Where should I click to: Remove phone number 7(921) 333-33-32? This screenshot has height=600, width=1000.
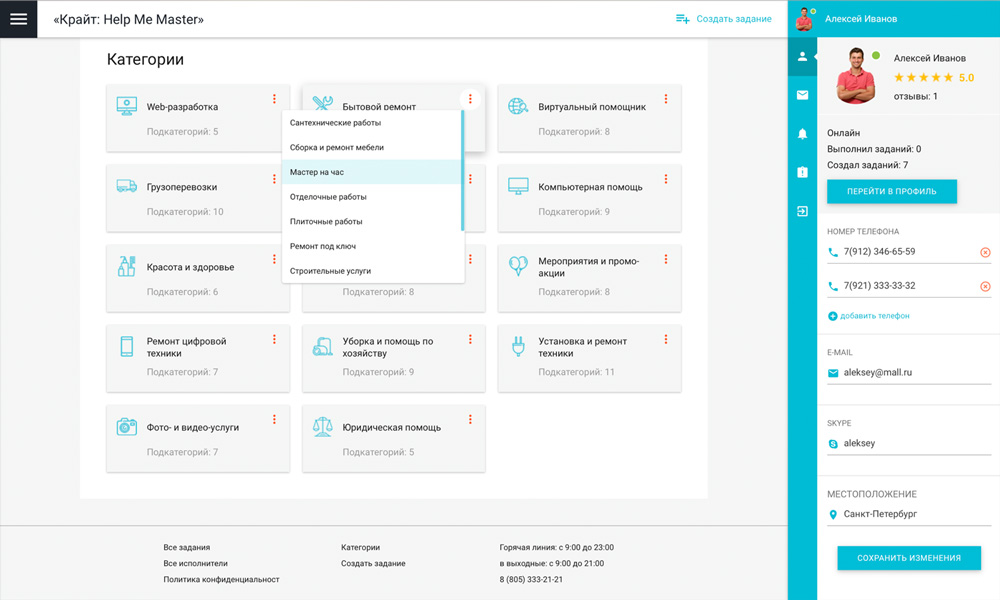point(984,287)
